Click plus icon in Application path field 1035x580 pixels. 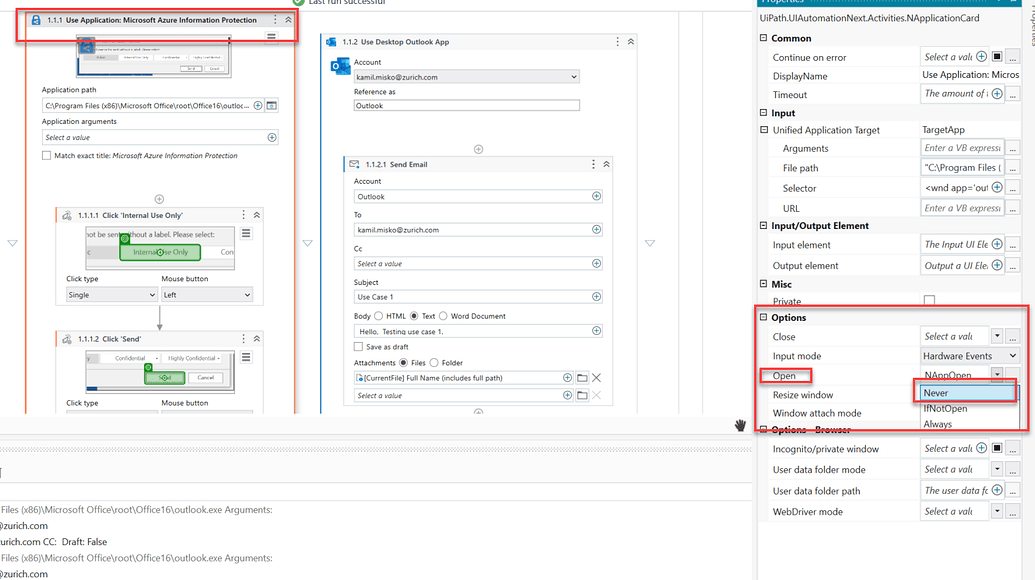[258, 106]
